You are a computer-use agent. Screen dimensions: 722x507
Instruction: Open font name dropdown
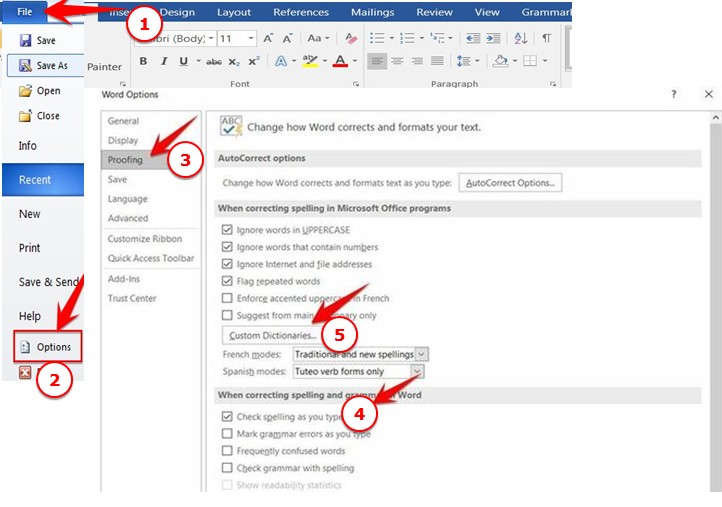(x=211, y=38)
